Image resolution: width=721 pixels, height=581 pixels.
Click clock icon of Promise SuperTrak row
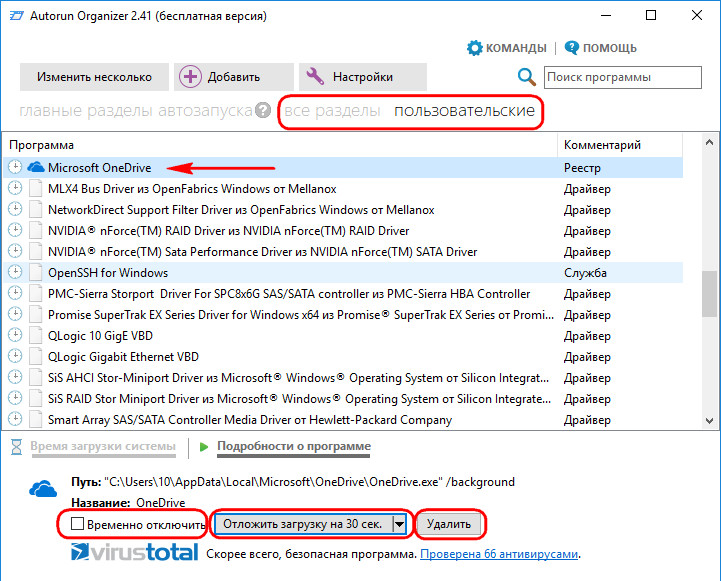tap(15, 314)
